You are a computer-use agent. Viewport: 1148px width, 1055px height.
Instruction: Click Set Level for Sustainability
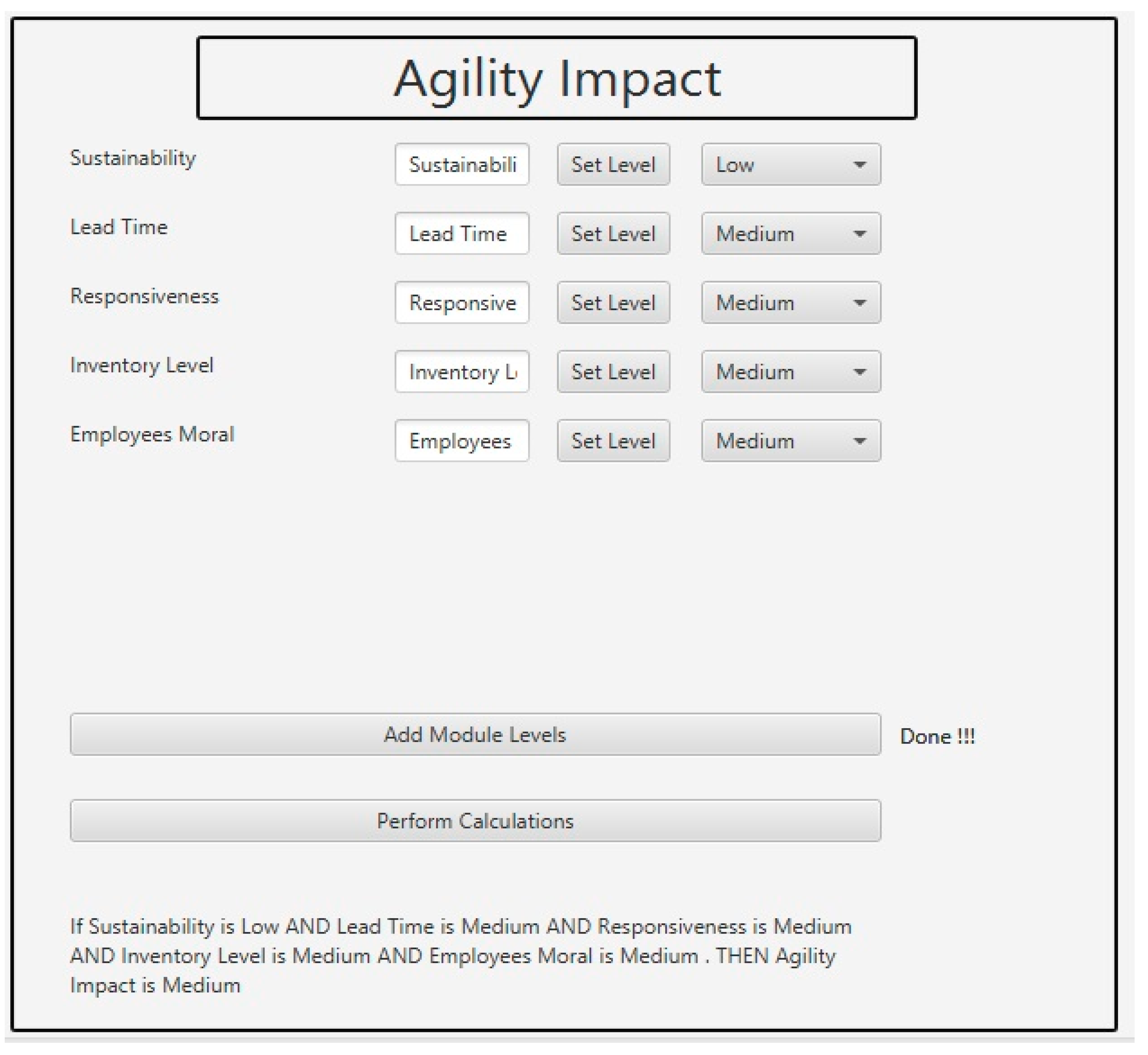pyautogui.click(x=613, y=164)
